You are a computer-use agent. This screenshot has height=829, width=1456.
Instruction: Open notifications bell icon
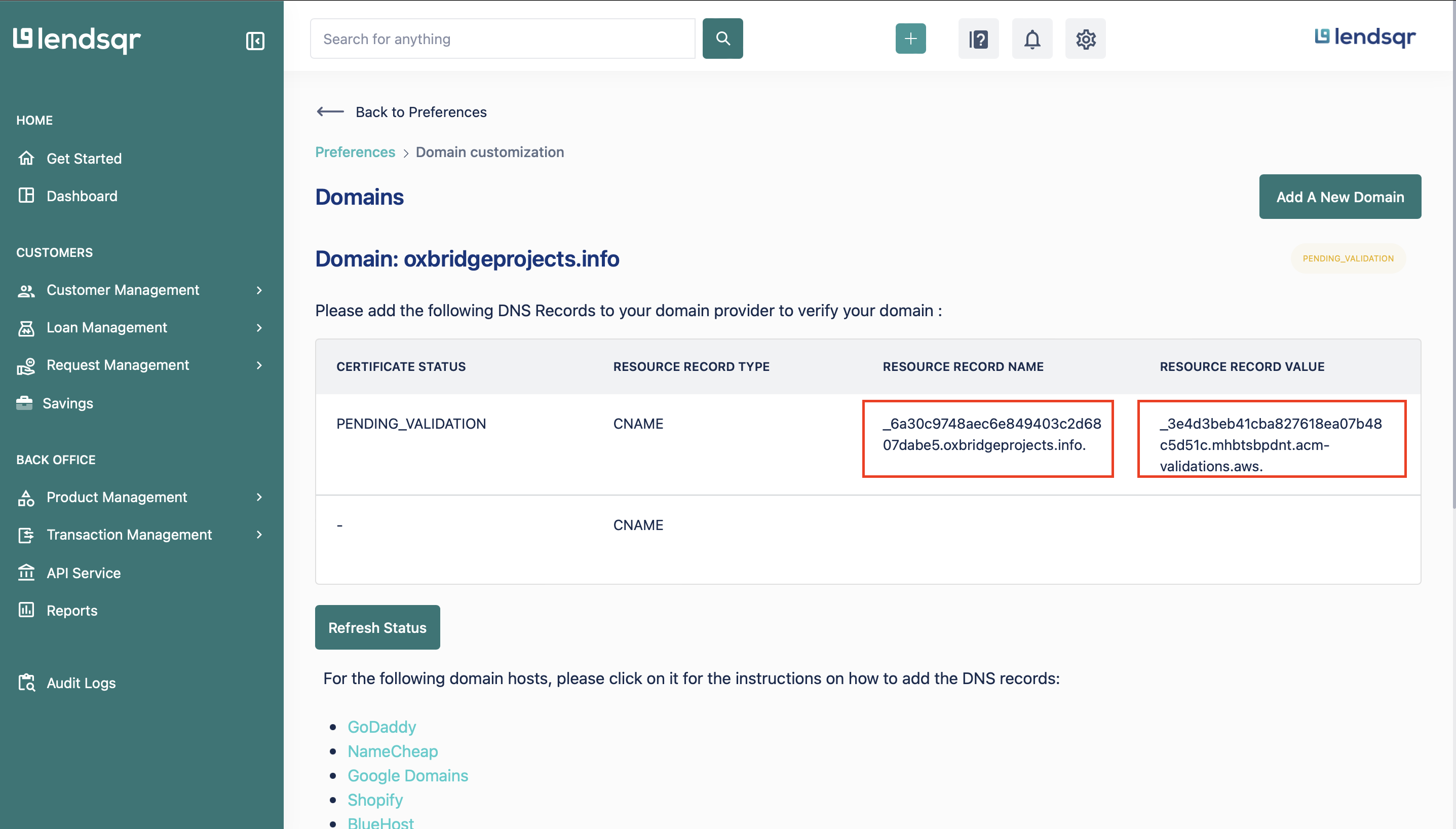point(1031,39)
